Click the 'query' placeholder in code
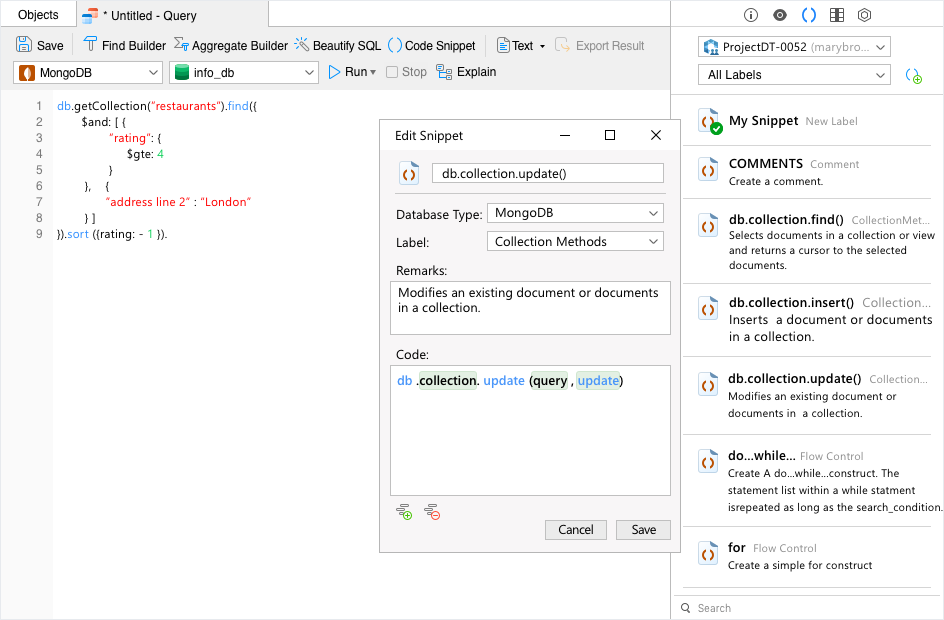944x620 pixels. coord(549,380)
